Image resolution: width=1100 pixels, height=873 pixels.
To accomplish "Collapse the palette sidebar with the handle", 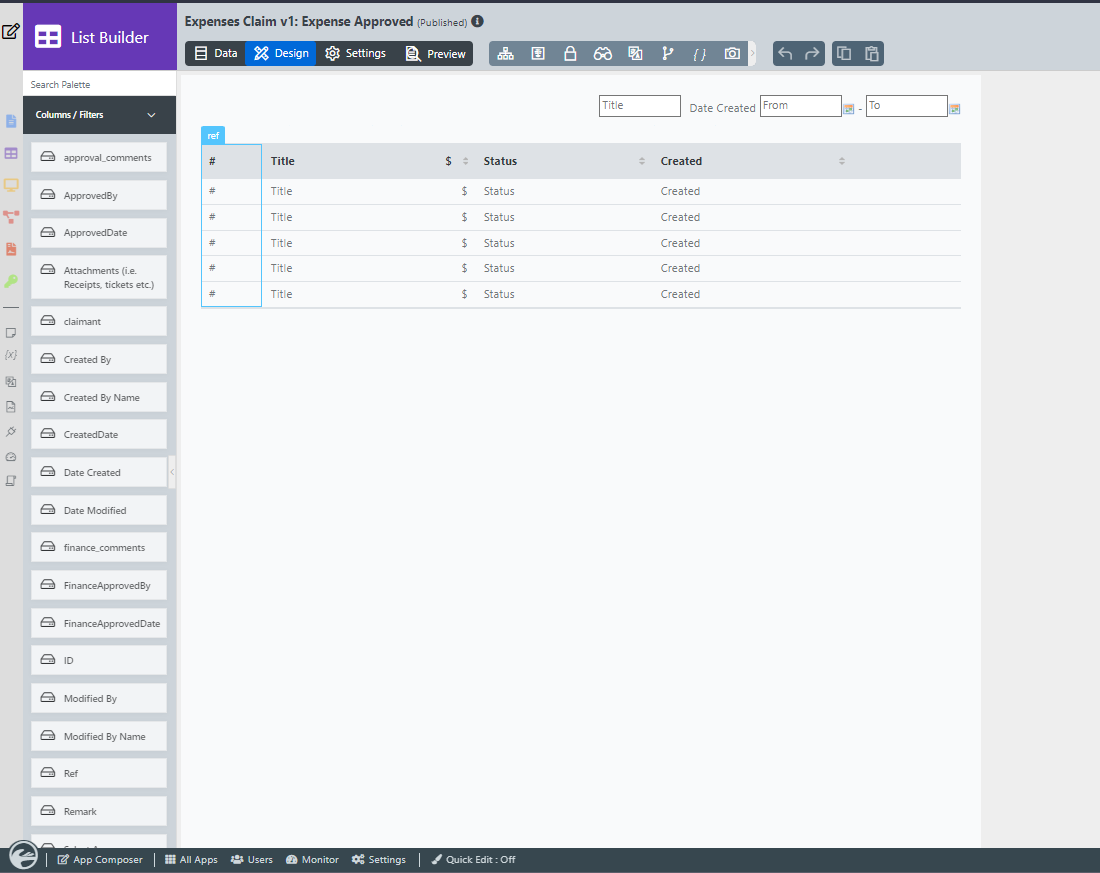I will point(172,472).
